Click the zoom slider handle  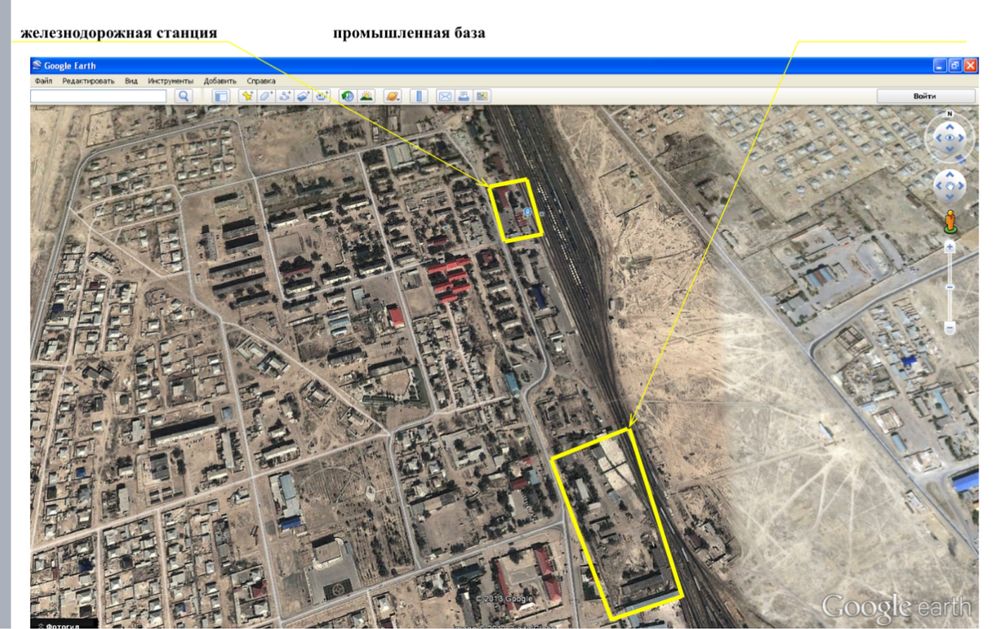(950, 286)
